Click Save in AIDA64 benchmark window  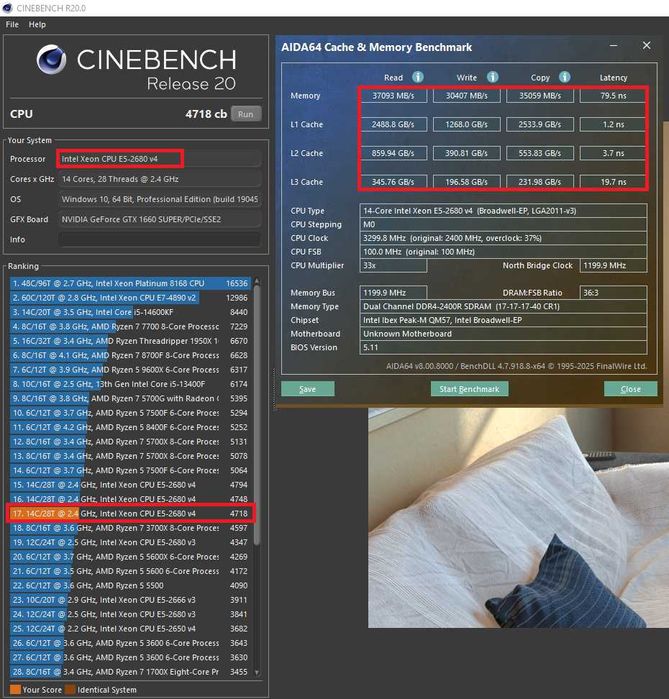[x=308, y=389]
